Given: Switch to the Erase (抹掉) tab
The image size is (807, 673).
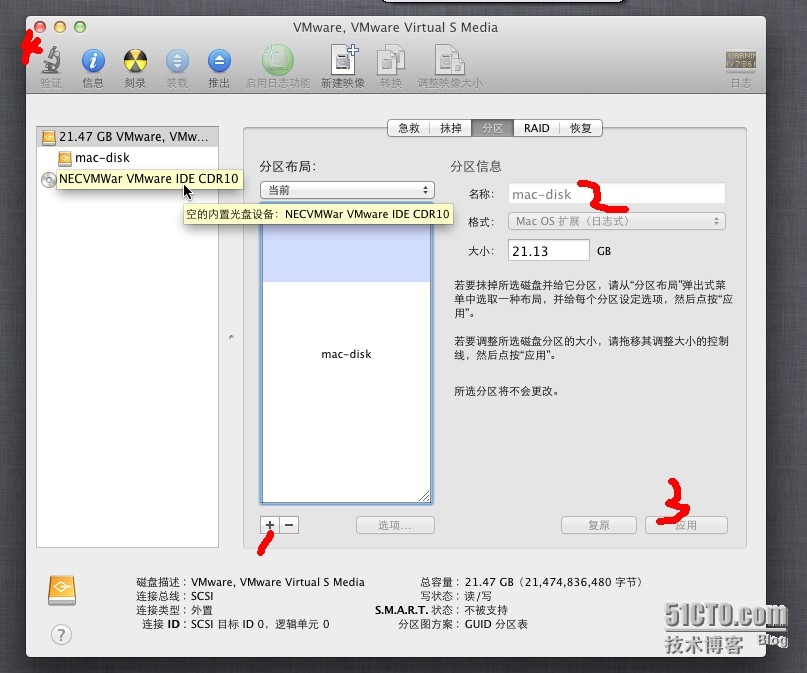Looking at the screenshot, I should 451,128.
